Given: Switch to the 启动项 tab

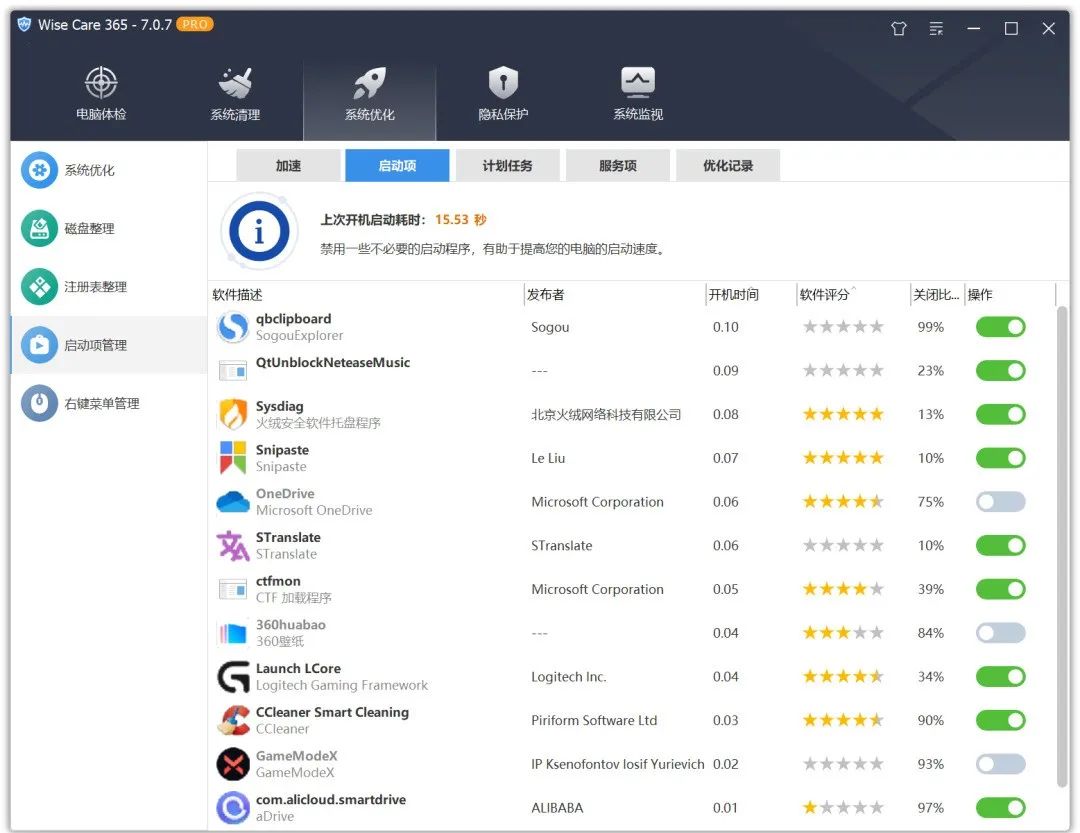Looking at the screenshot, I should (397, 165).
